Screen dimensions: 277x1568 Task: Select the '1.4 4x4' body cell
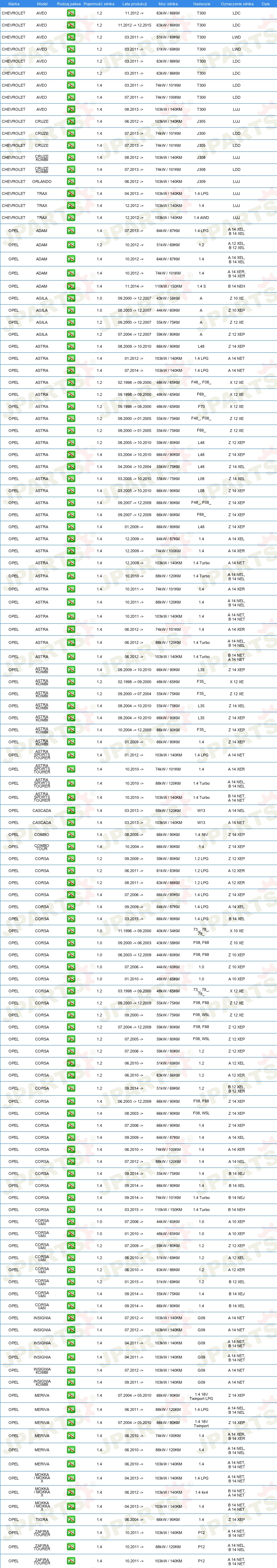pos(202,1493)
